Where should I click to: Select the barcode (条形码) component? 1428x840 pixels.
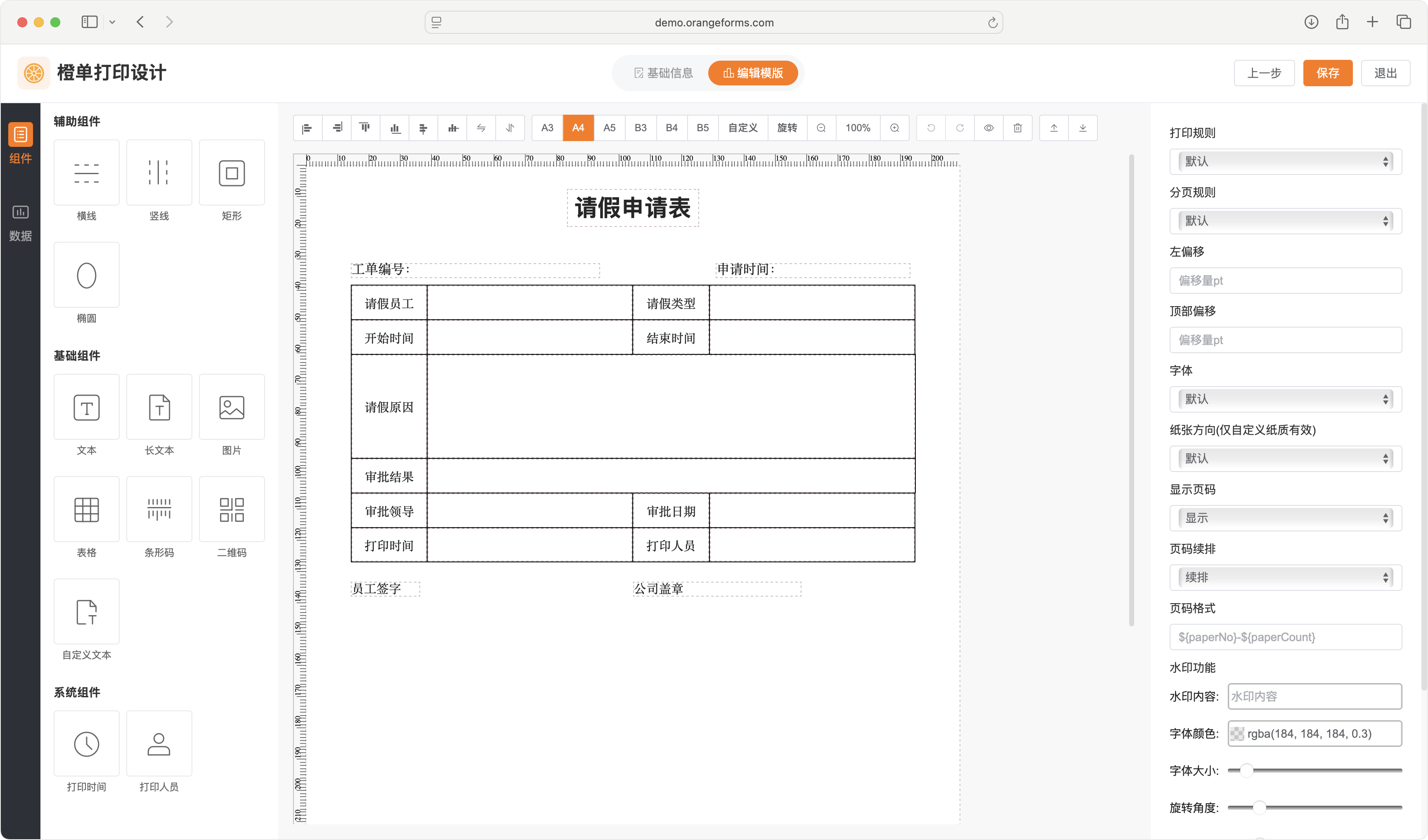click(158, 509)
